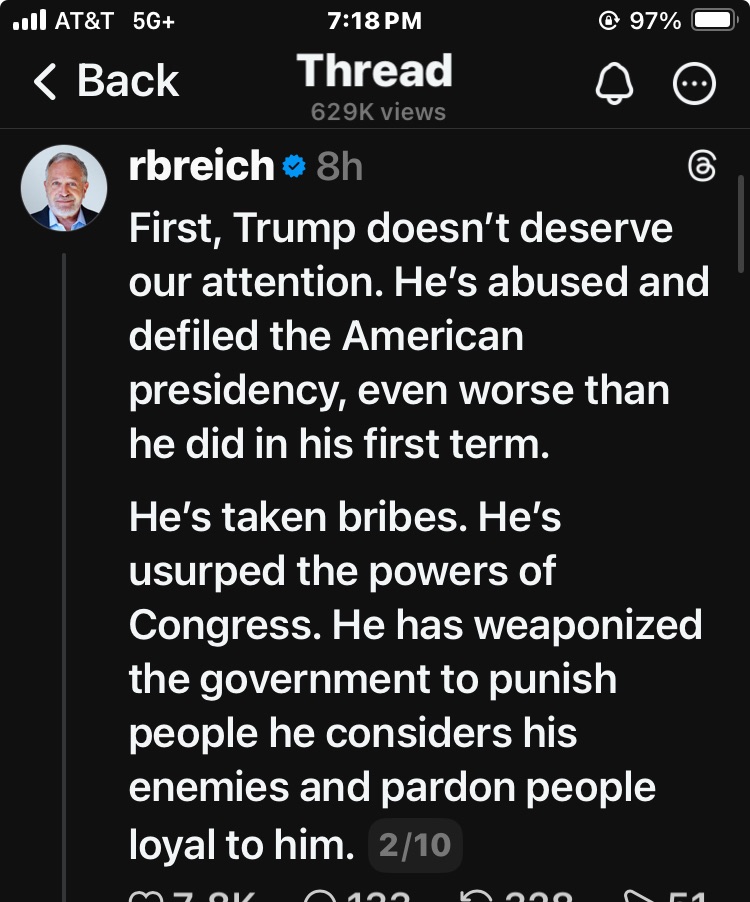Click the blue verified badge
This screenshot has width=750, height=902.
click(x=293, y=167)
